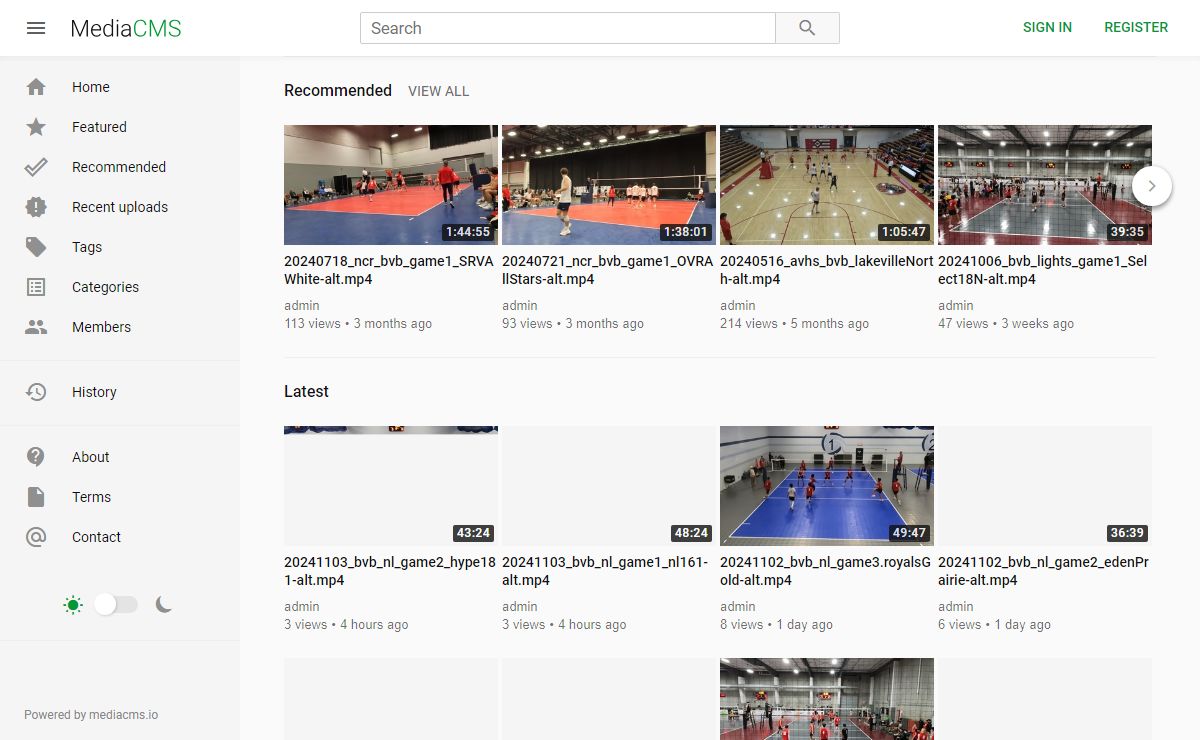1200x740 pixels.
Task: Open thumbnail with 49:47 duration
Action: [827, 486]
